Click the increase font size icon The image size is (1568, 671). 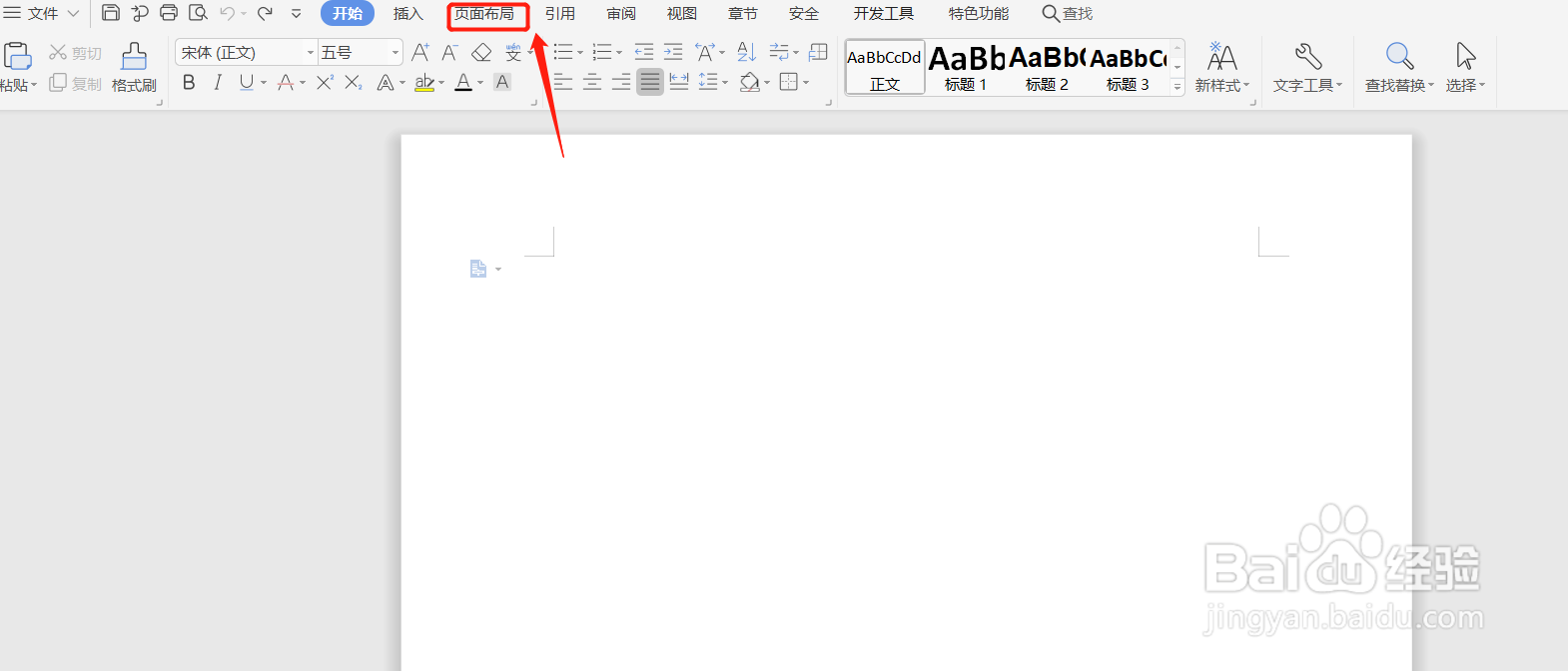(420, 52)
